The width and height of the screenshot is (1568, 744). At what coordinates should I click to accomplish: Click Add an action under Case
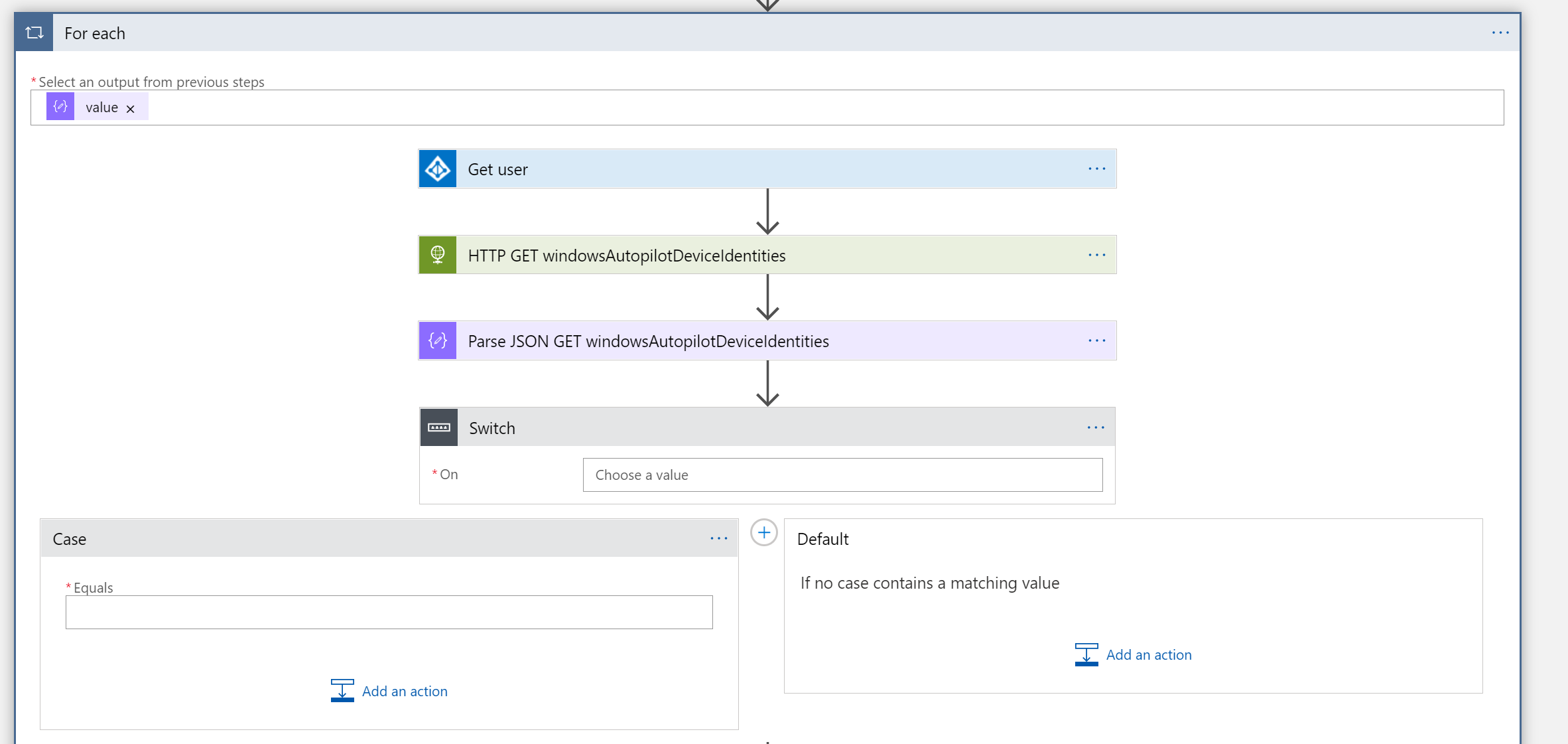coord(405,691)
